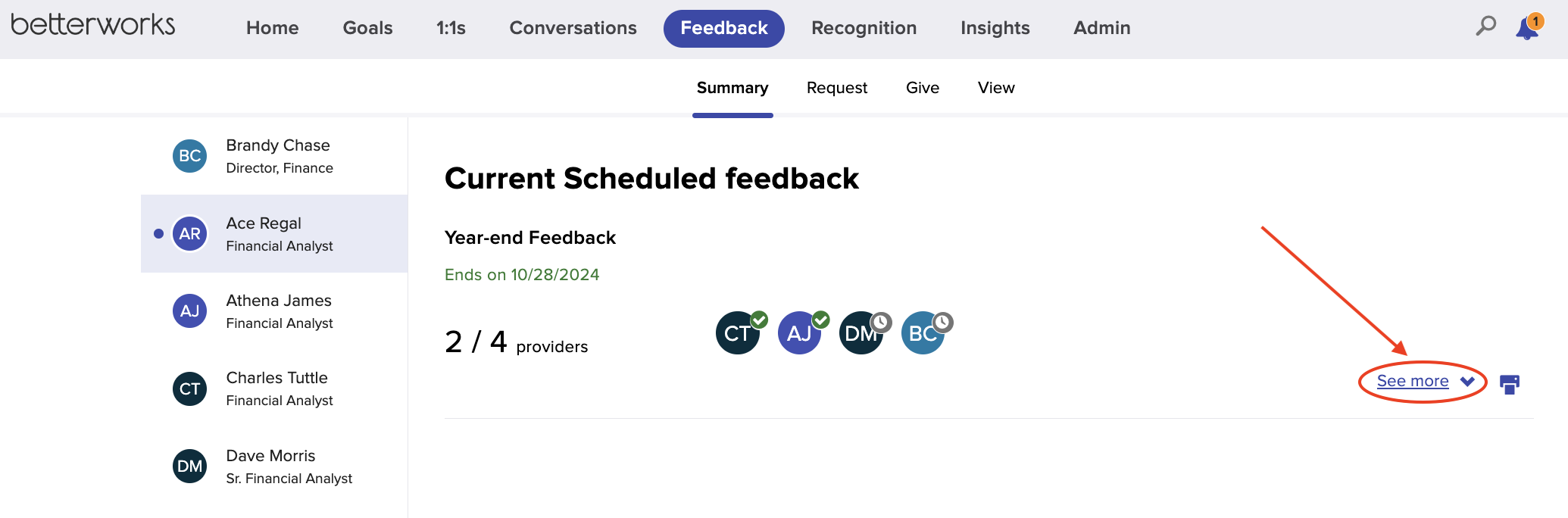Click Brandy Chase's BC avatar in sidebar
This screenshot has width=1568, height=518.
189,156
